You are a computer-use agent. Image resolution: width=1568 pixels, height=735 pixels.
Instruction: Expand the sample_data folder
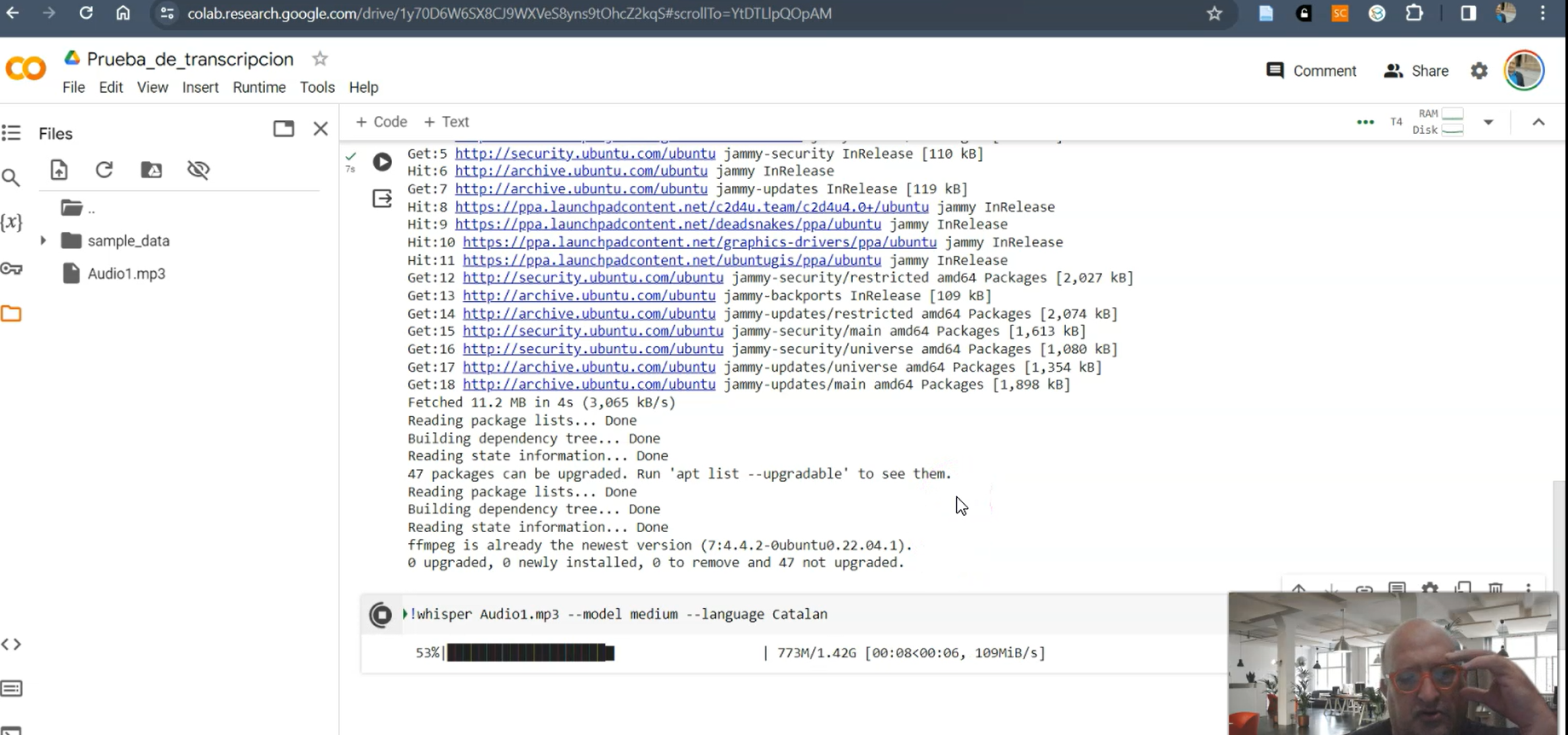tap(43, 241)
